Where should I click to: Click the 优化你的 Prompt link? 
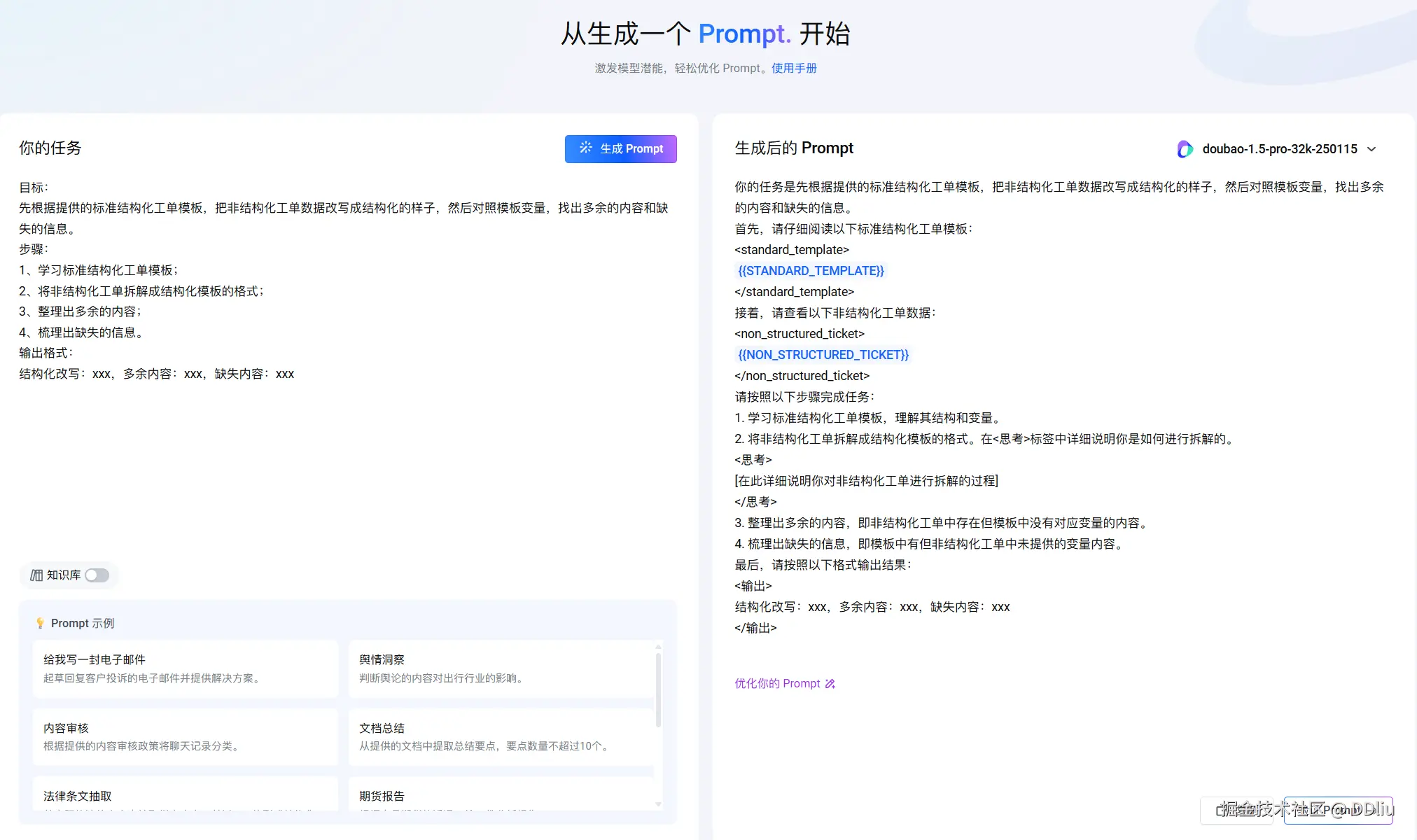[777, 683]
